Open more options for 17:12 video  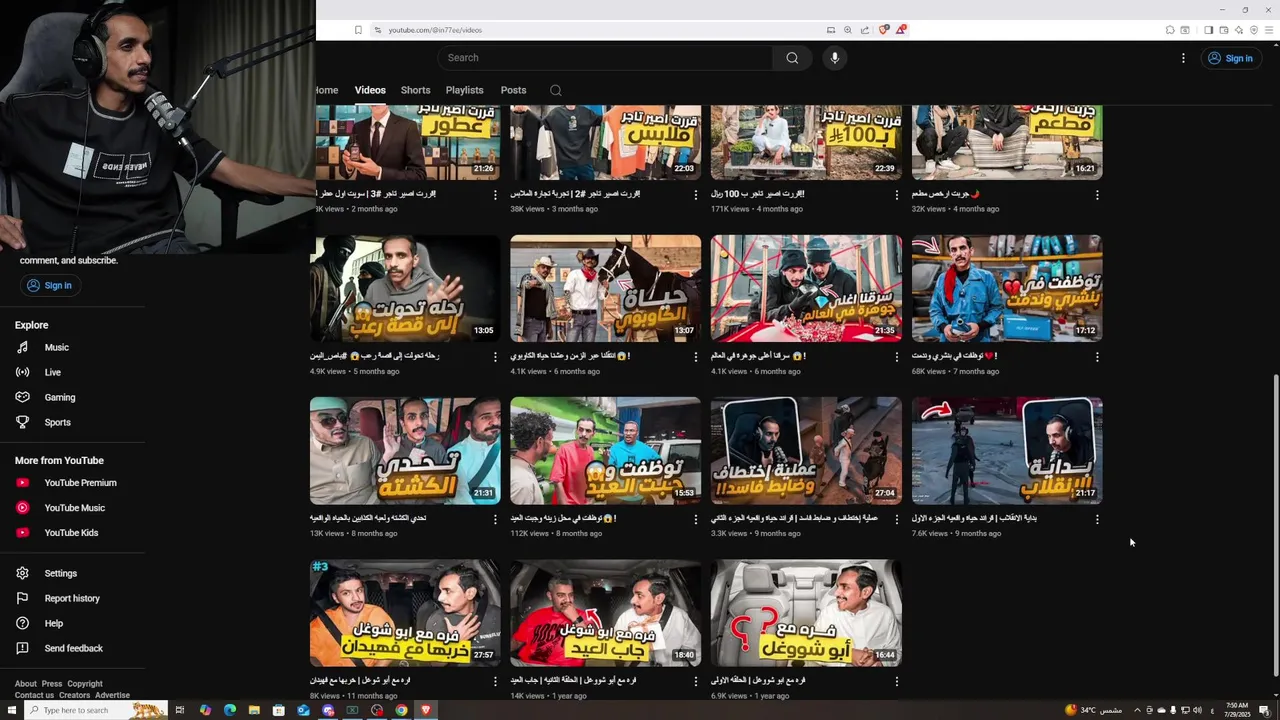pyautogui.click(x=1097, y=357)
